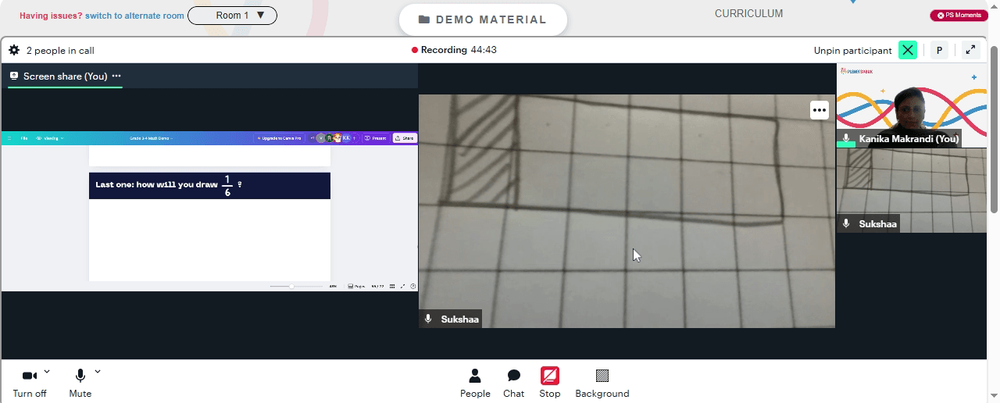Turn off the camera
The height and width of the screenshot is (403, 1000).
[29, 383]
